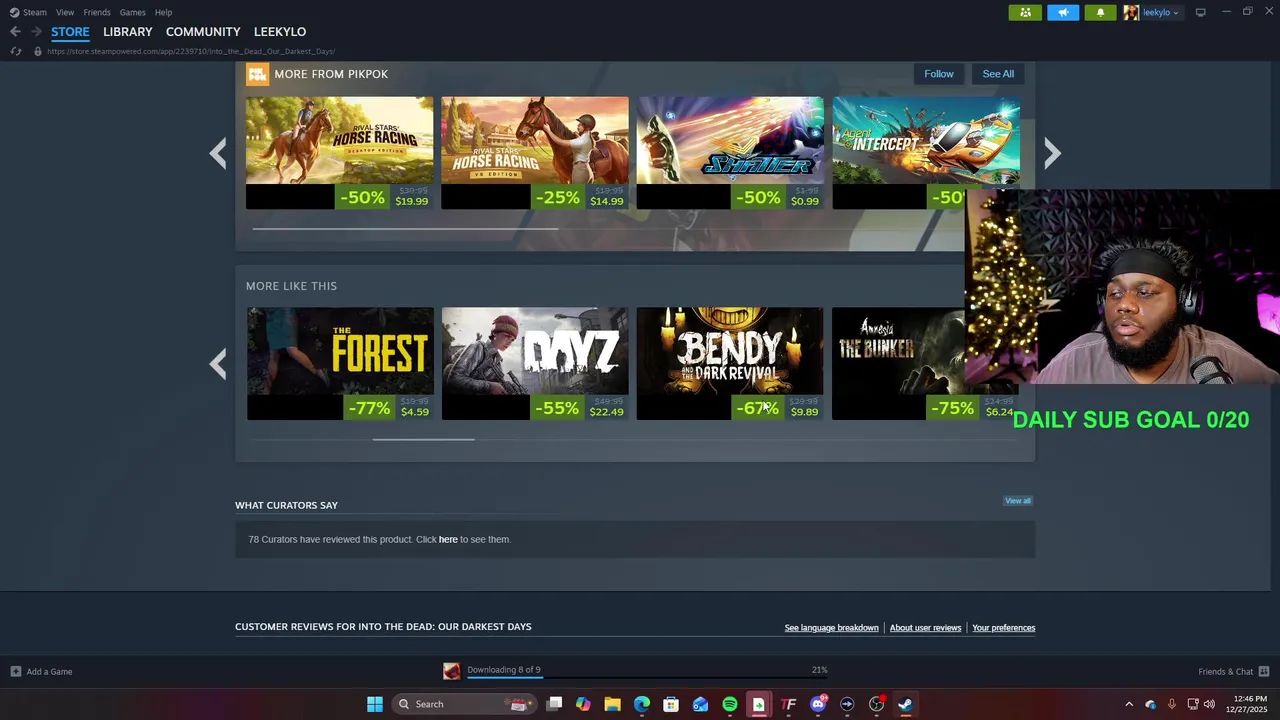Open Spotify from the taskbar
This screenshot has width=1280, height=720.
[730, 704]
